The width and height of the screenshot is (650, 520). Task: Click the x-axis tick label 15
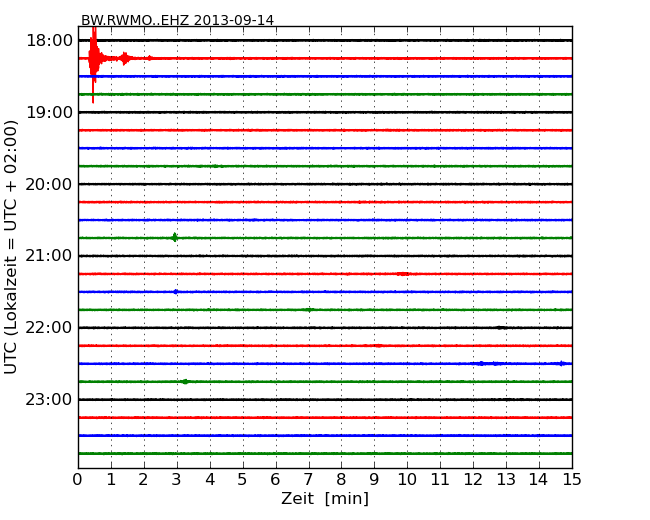(572, 480)
